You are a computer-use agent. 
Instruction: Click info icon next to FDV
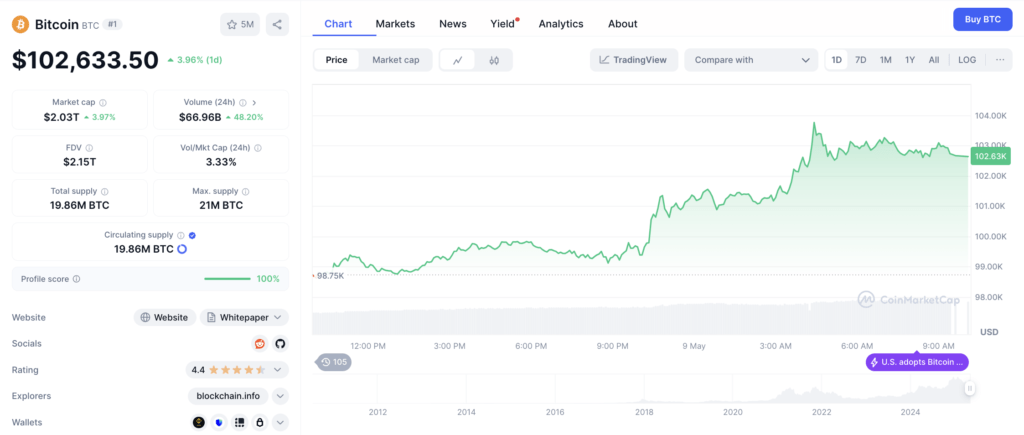tap(89, 148)
